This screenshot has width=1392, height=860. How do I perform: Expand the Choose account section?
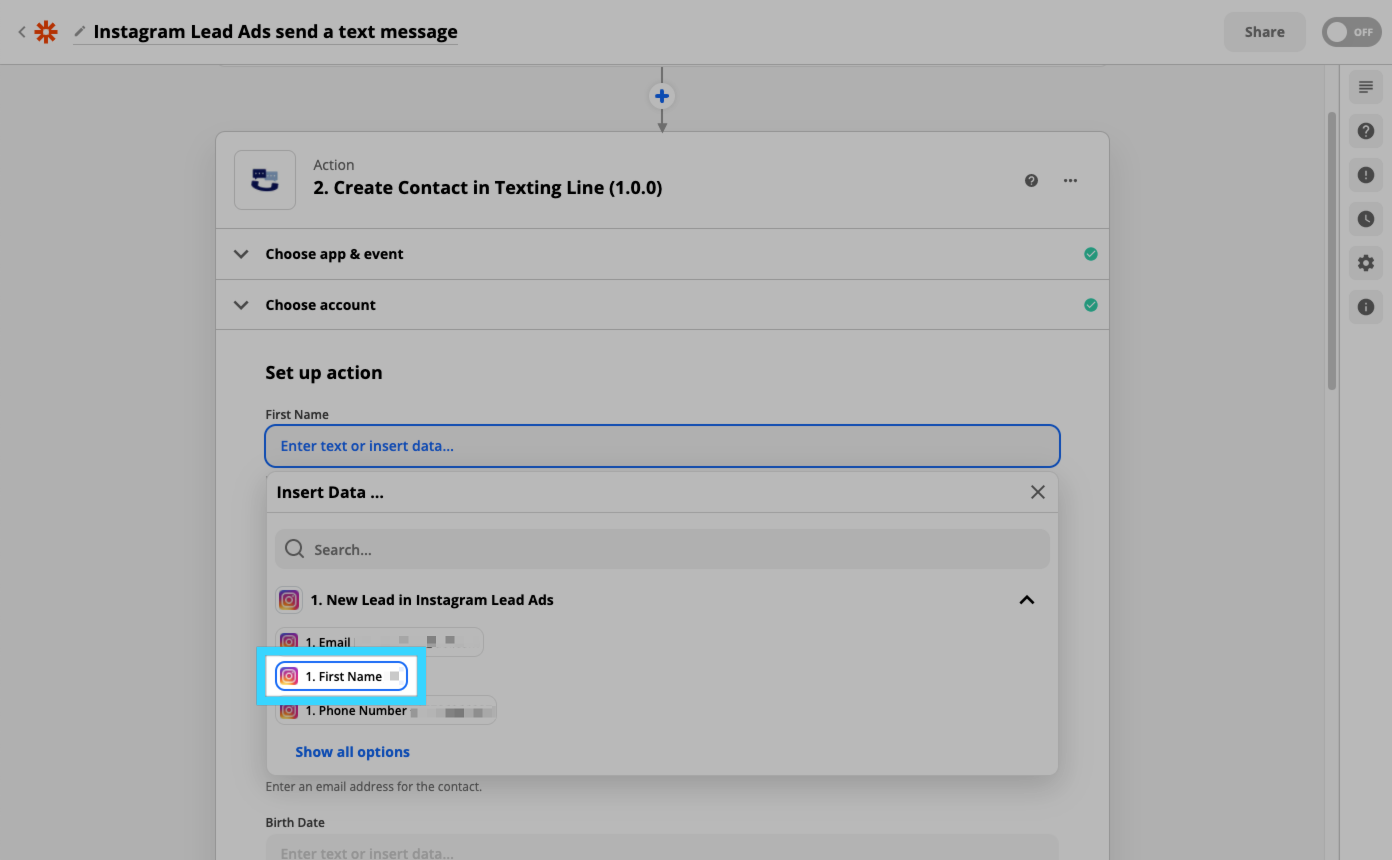click(x=662, y=305)
